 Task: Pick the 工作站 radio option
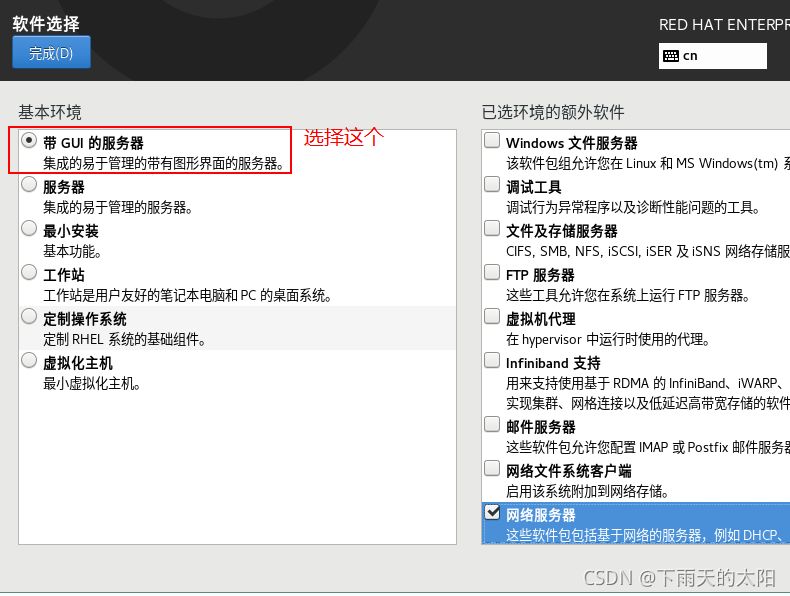29,272
